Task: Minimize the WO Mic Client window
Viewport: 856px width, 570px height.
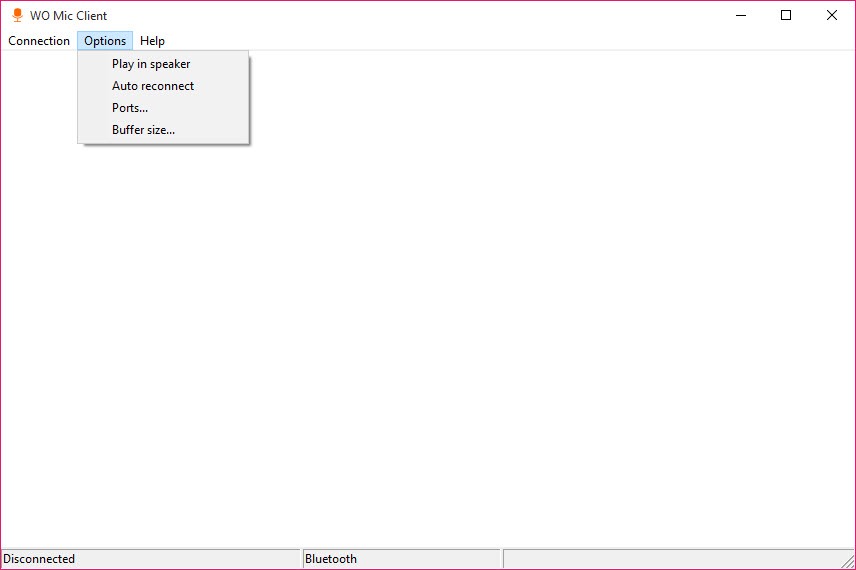Action: (741, 15)
